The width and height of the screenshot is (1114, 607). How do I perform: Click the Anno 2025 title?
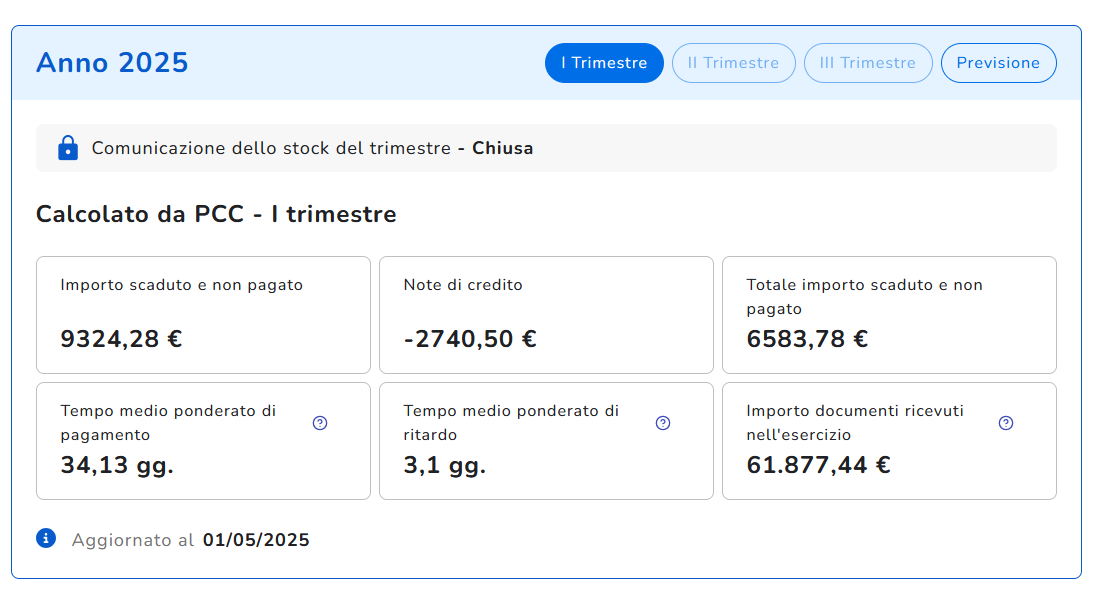pyautogui.click(x=112, y=63)
